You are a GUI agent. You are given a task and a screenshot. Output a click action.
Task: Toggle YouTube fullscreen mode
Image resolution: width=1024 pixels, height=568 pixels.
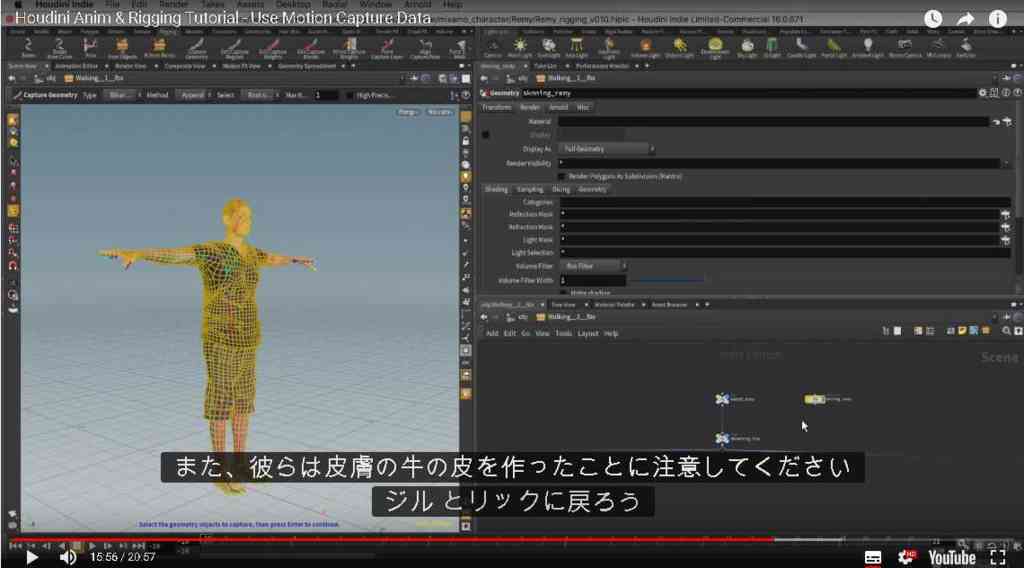click(997, 557)
